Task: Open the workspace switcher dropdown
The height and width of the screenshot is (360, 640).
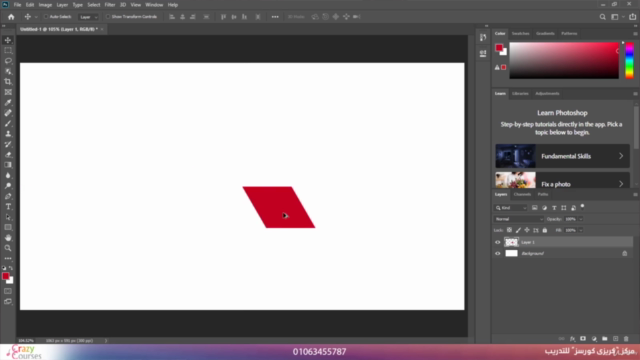Action: tap(617, 17)
